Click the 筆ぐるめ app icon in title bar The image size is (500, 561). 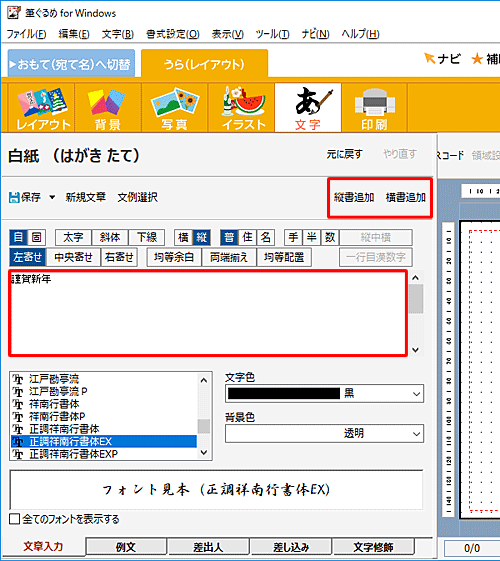14,13
